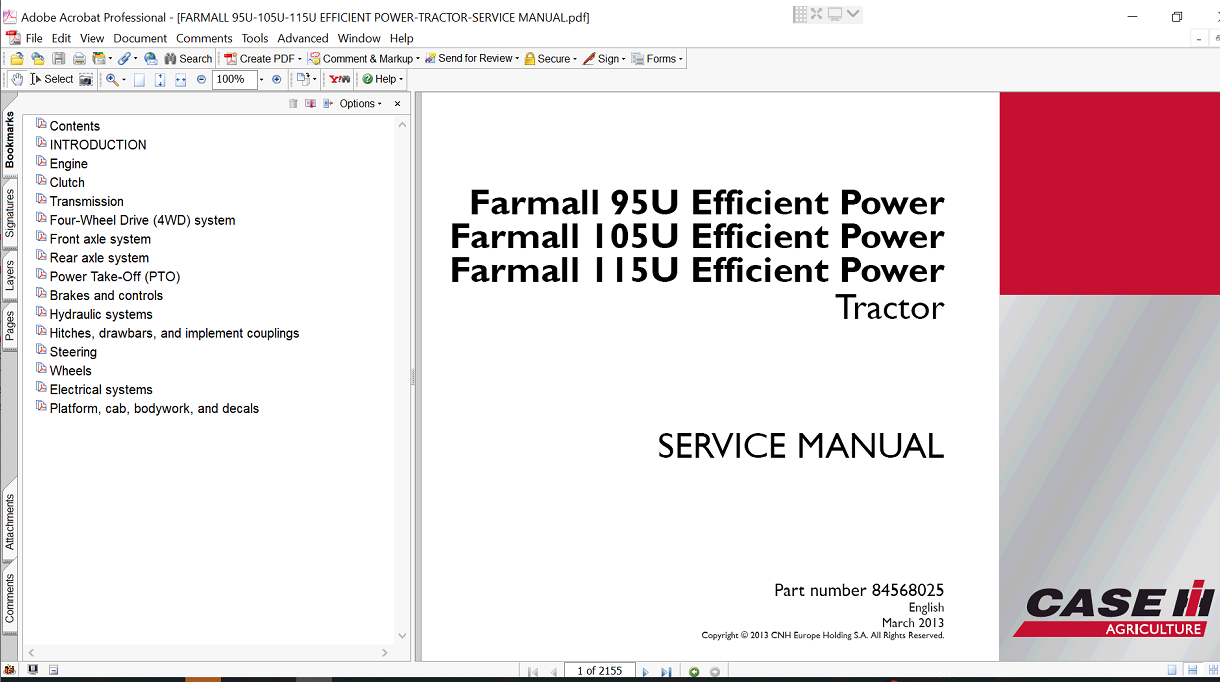1220x682 pixels.
Task: Open the Document menu
Action: click(140, 38)
